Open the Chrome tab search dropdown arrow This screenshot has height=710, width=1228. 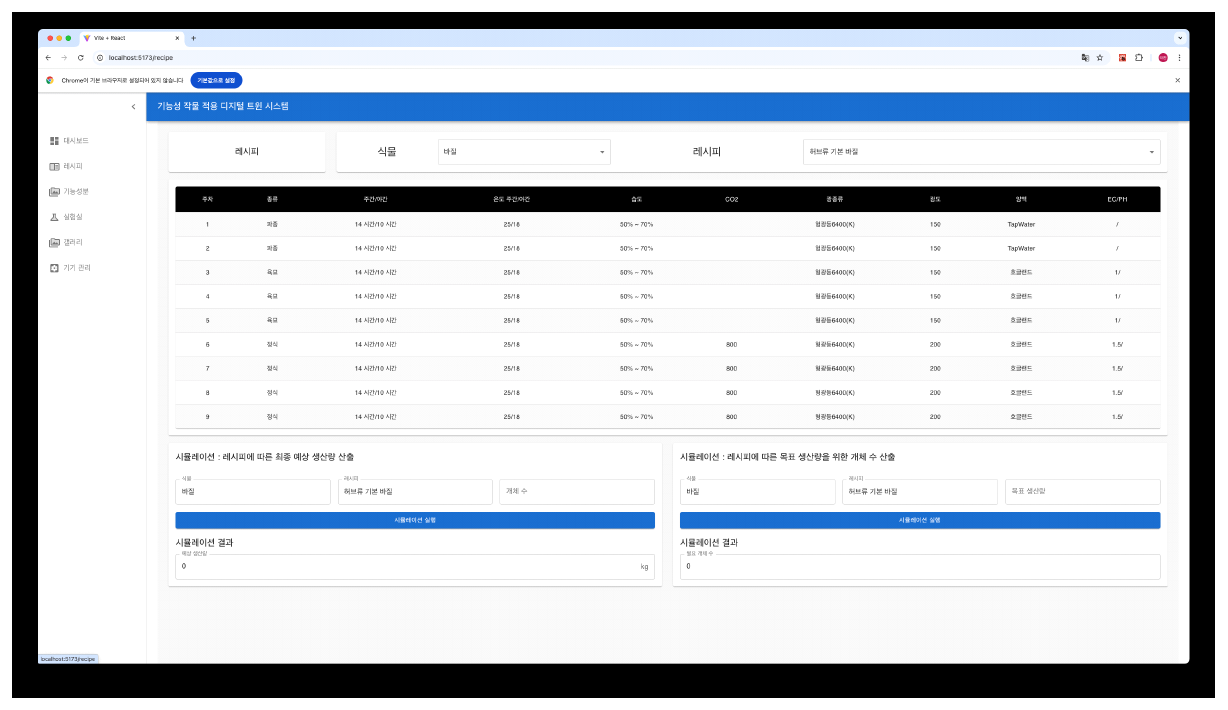(1179, 38)
